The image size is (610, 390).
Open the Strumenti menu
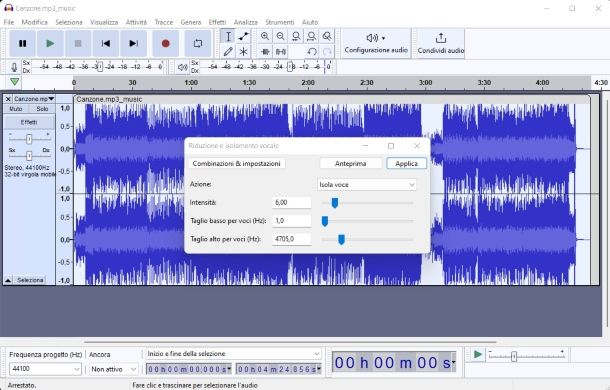click(280, 22)
